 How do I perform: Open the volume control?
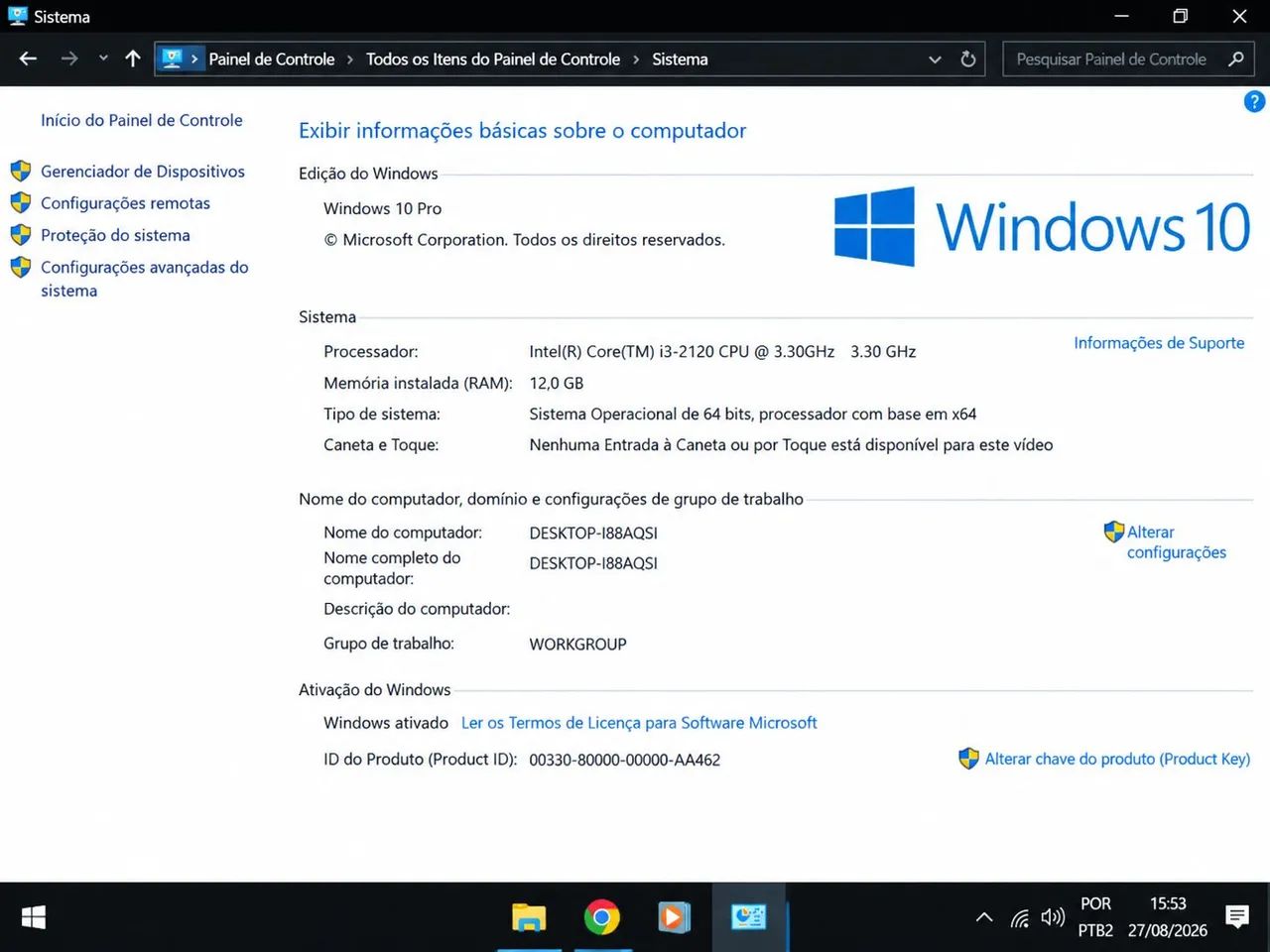pyautogui.click(x=1053, y=917)
